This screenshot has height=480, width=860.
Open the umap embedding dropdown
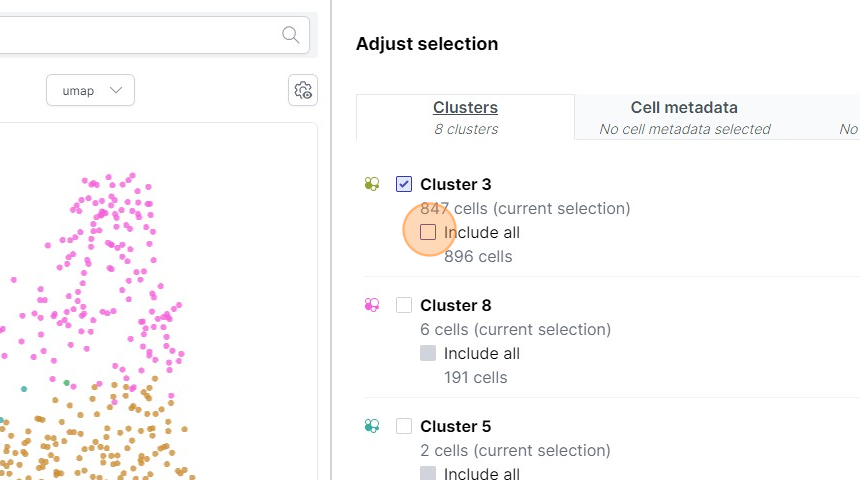pos(90,91)
